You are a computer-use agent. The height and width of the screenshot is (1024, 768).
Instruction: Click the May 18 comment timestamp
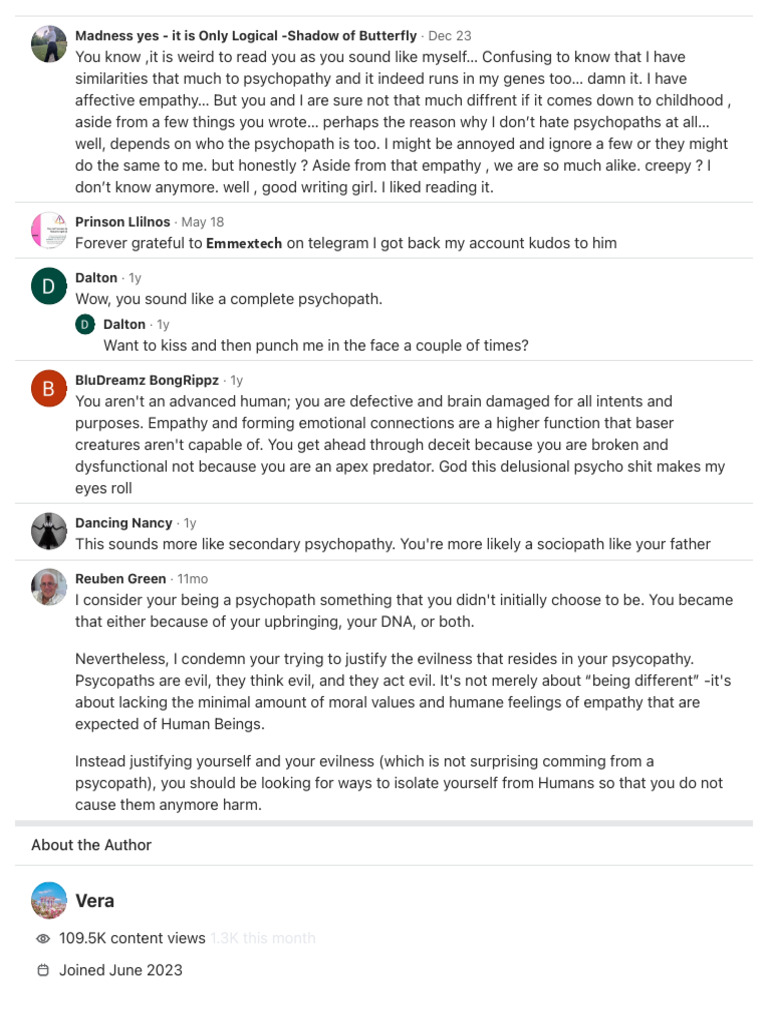pos(203,222)
